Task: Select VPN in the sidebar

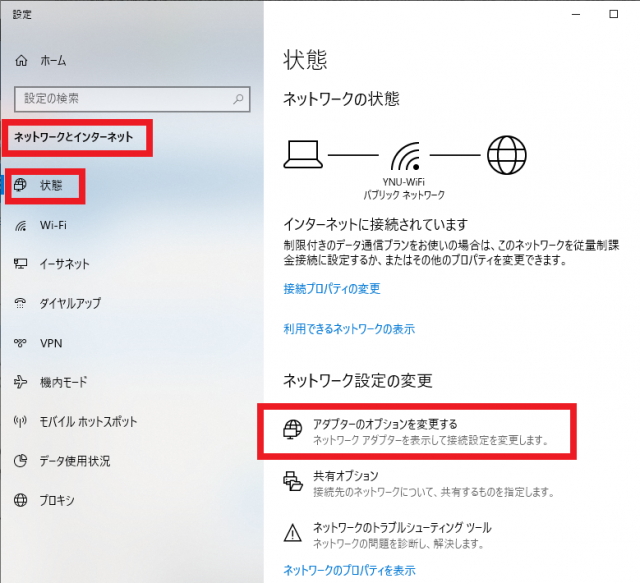Action: tap(51, 343)
